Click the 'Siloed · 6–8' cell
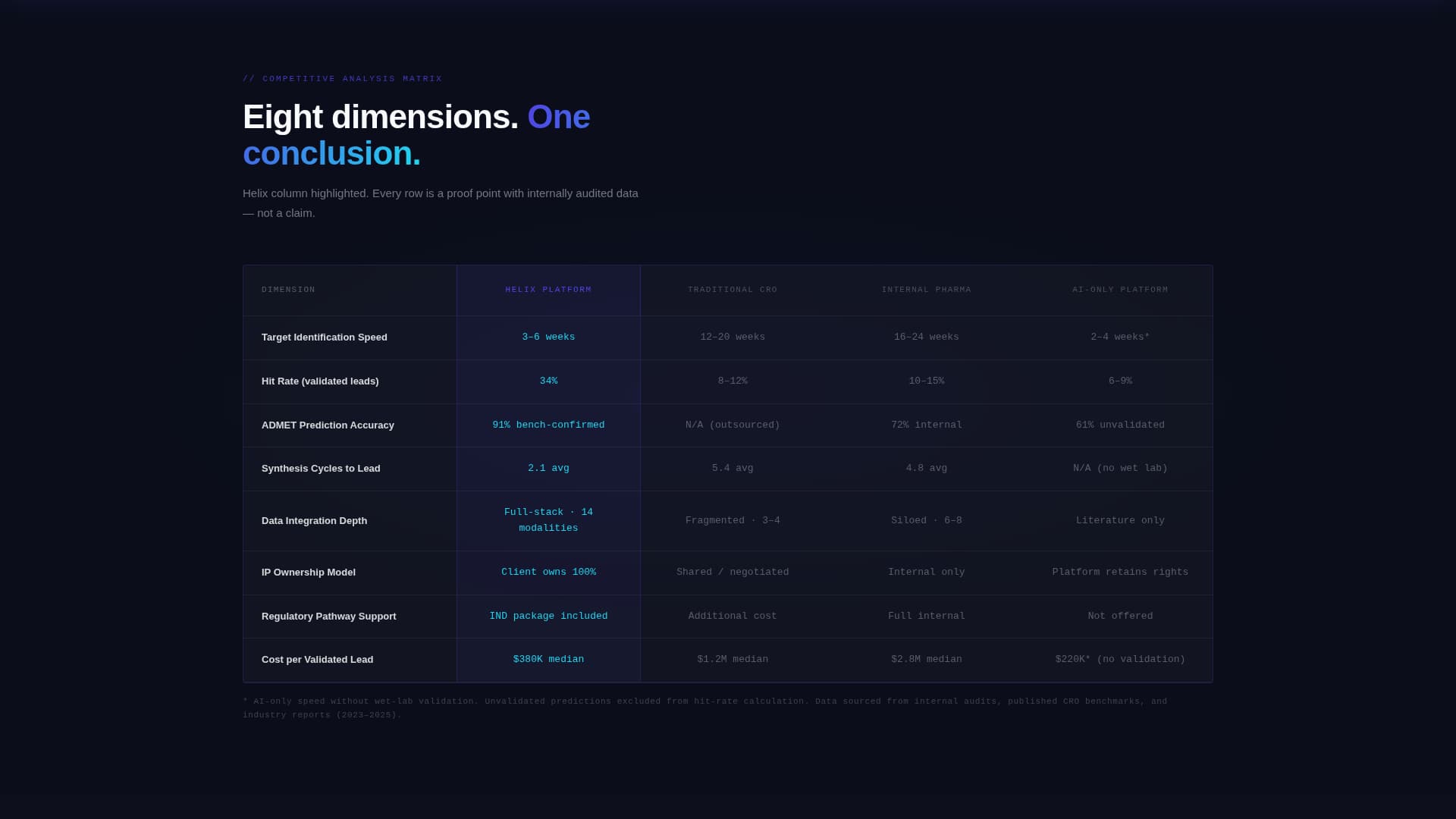Screen dimensions: 1456x819 [926, 521]
